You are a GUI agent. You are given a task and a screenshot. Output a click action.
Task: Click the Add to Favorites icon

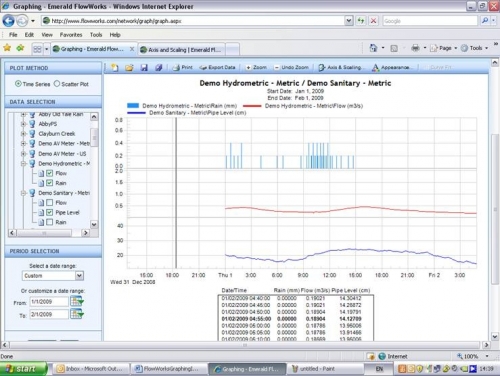(x=21, y=48)
